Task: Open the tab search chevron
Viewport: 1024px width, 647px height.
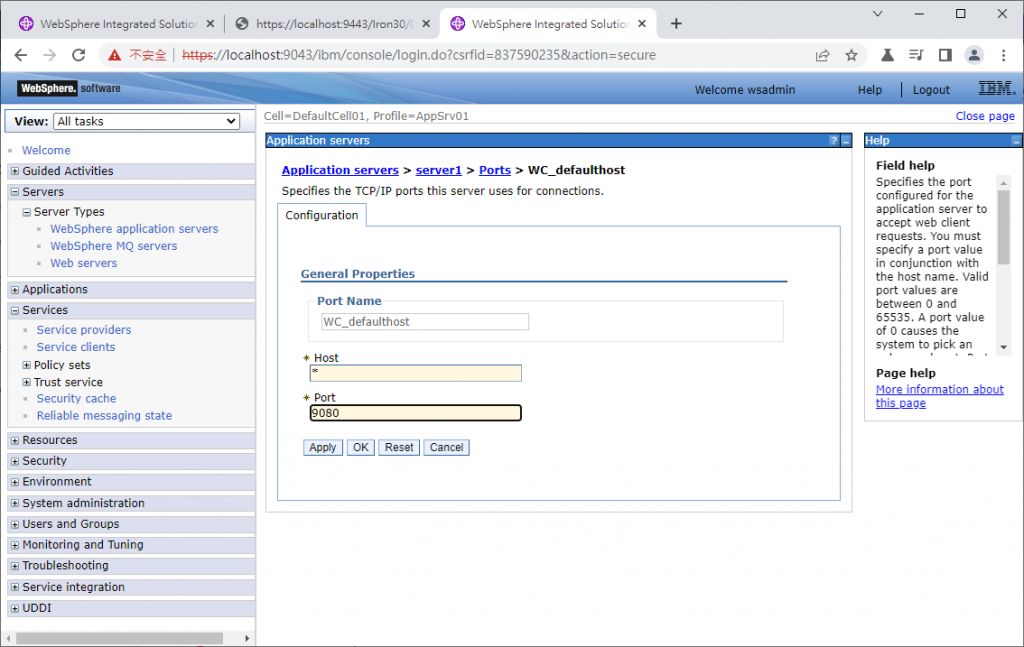Action: pos(877,14)
